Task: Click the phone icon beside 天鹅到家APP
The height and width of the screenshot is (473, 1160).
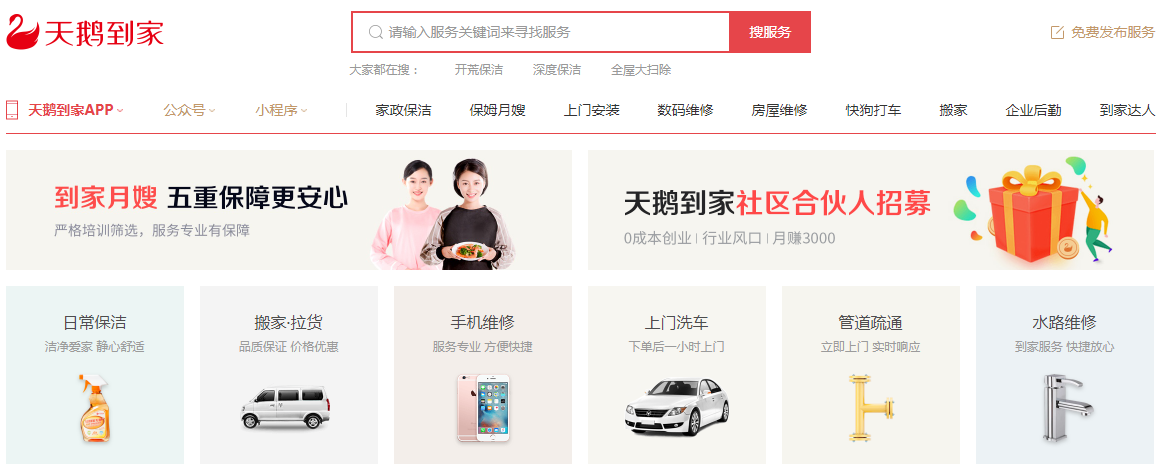Action: point(12,110)
